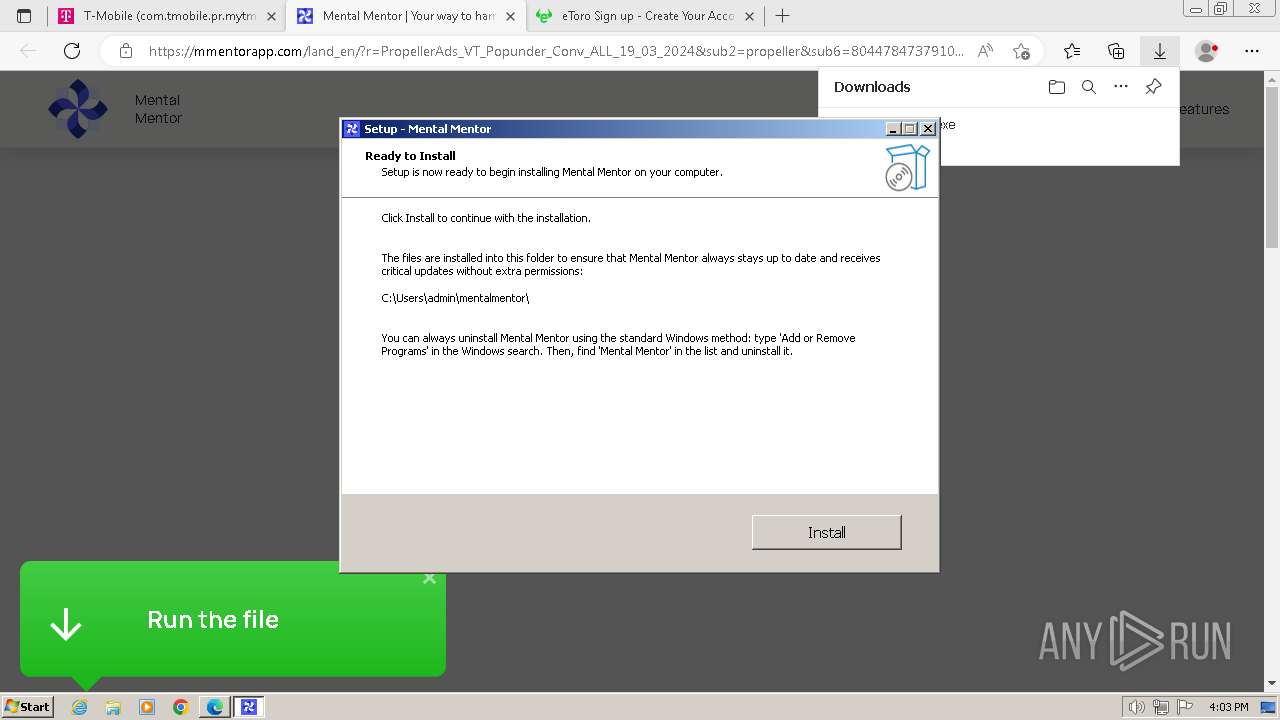Click Ready to Install heading
Image resolution: width=1280 pixels, height=720 pixels.
click(410, 156)
